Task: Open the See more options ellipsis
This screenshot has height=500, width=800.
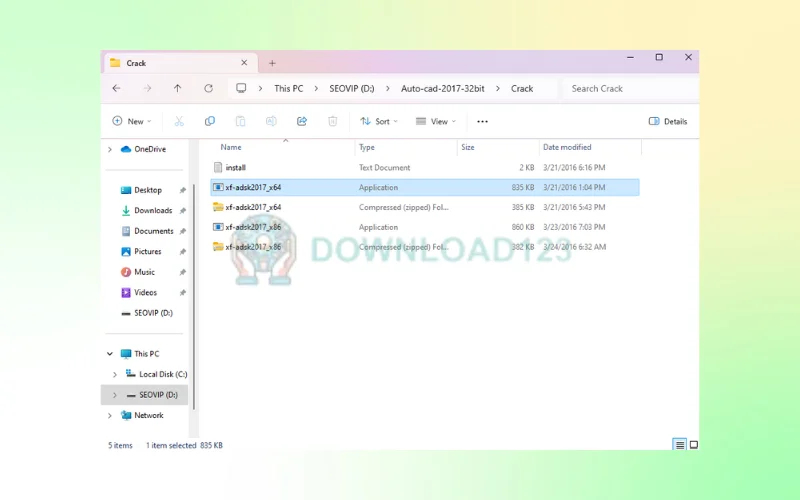Action: click(x=482, y=121)
